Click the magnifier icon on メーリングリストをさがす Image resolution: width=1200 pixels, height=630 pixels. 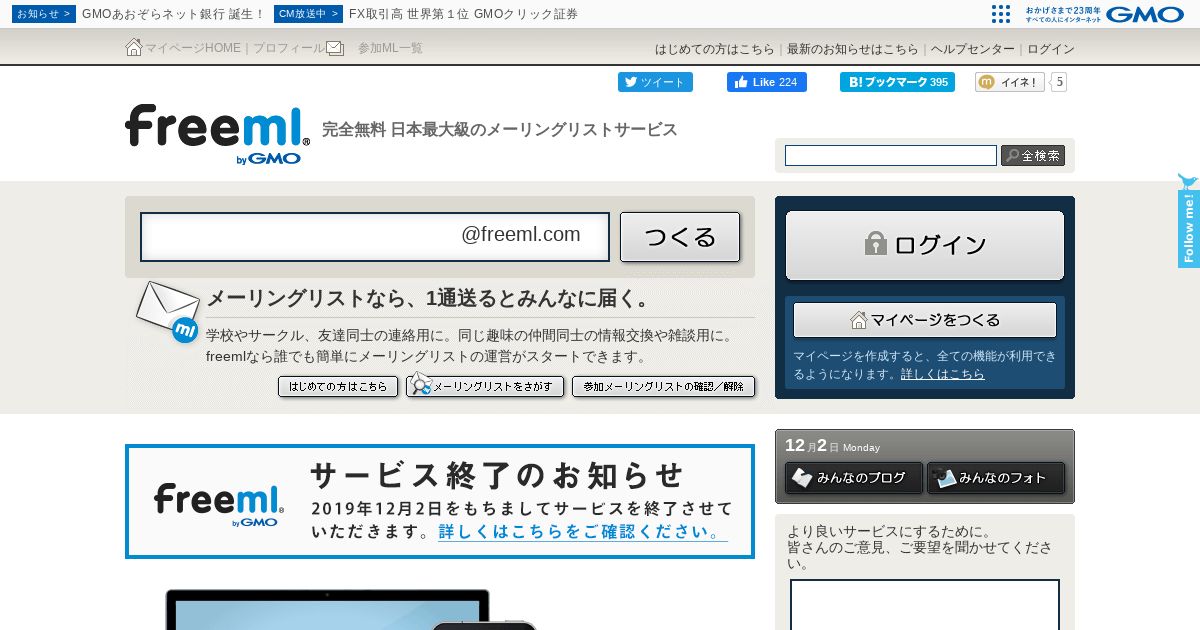pyautogui.click(x=420, y=384)
